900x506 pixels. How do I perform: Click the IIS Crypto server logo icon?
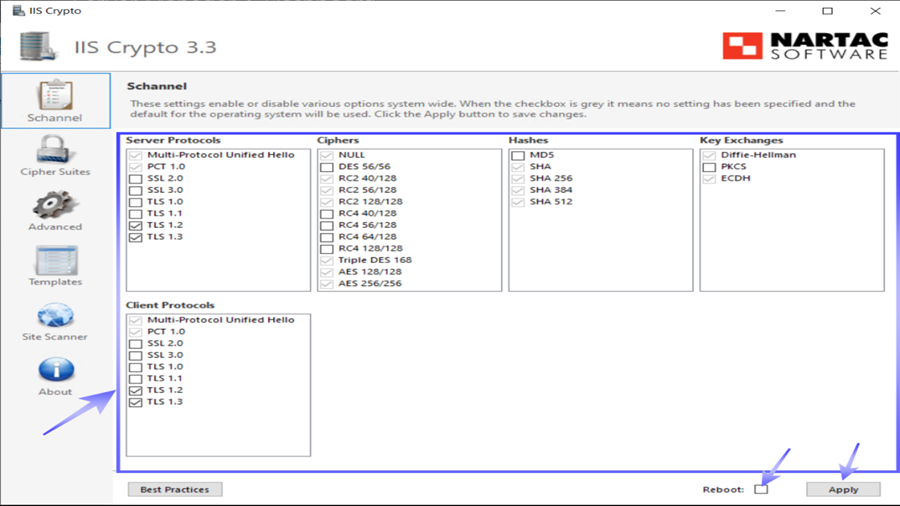(38, 46)
